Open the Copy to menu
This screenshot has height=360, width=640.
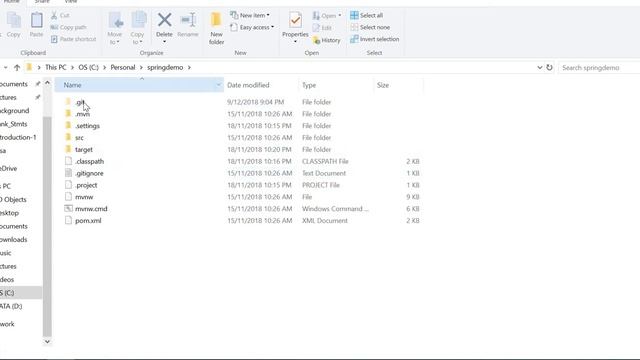138,29
